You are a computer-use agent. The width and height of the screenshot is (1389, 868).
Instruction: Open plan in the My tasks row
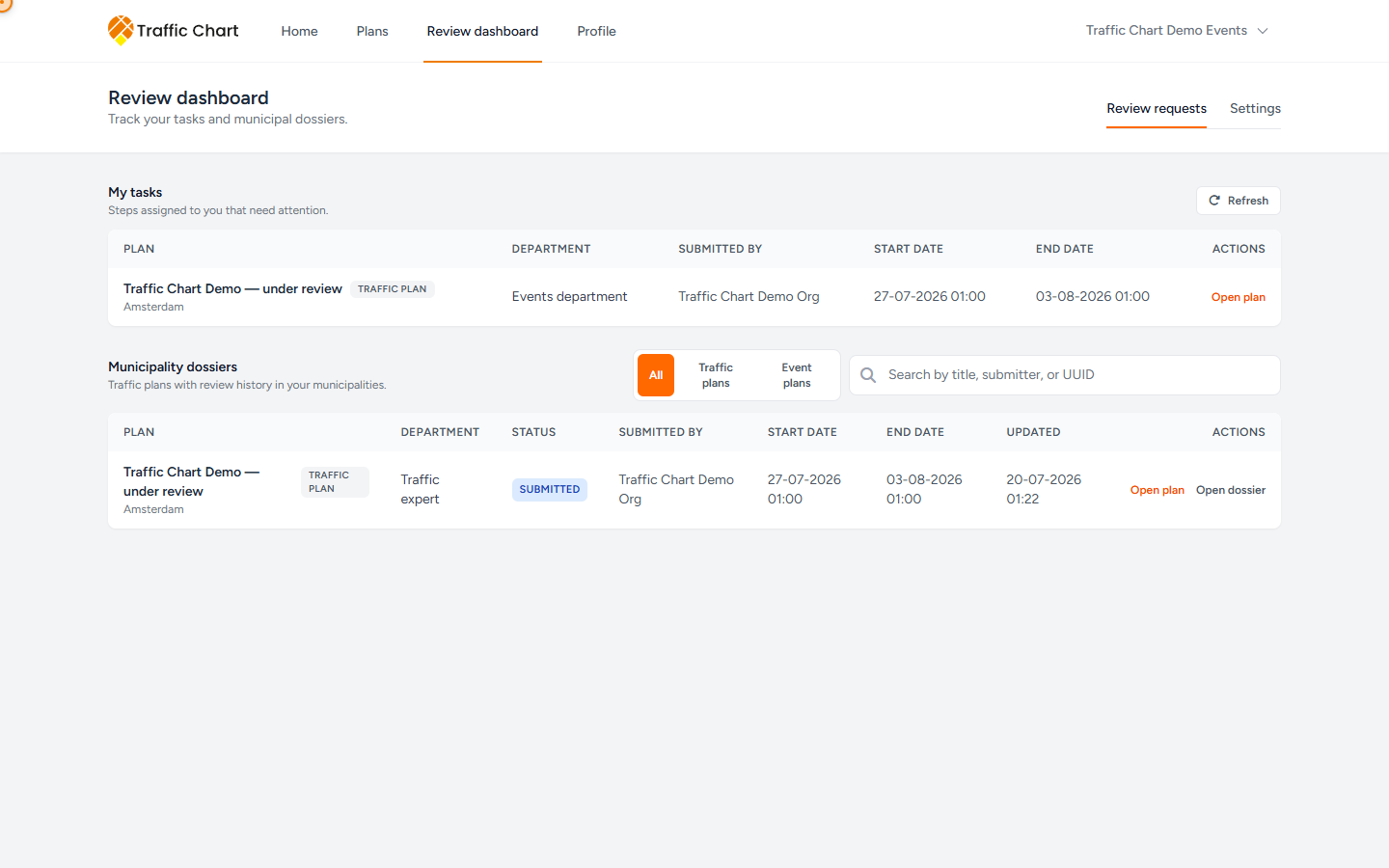(x=1238, y=297)
